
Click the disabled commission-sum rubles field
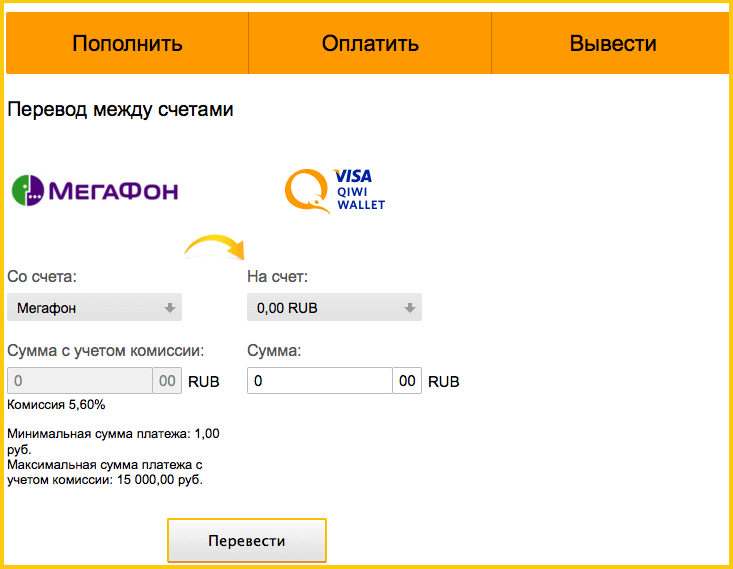click(x=80, y=381)
